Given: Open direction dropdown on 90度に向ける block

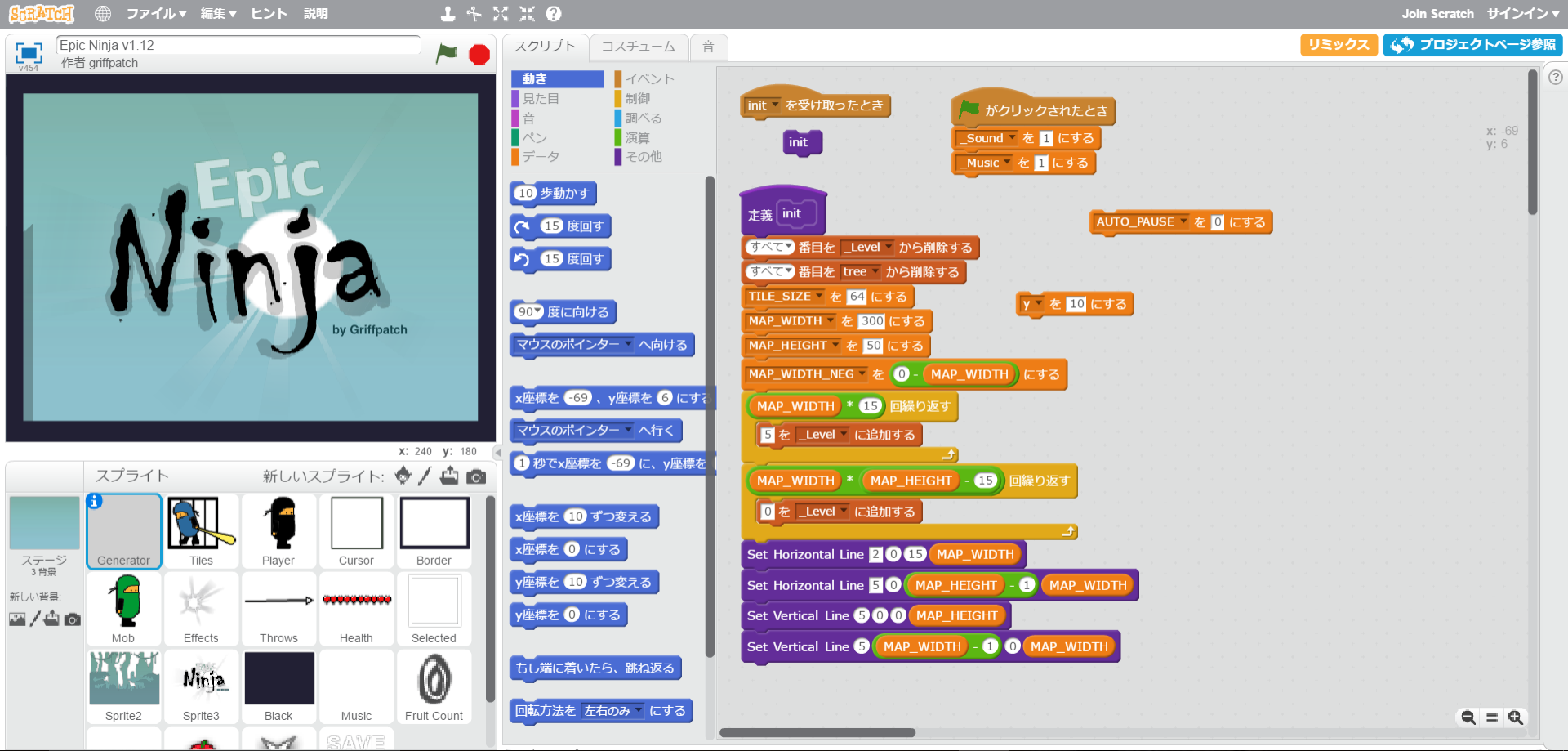Looking at the screenshot, I should 538,312.
